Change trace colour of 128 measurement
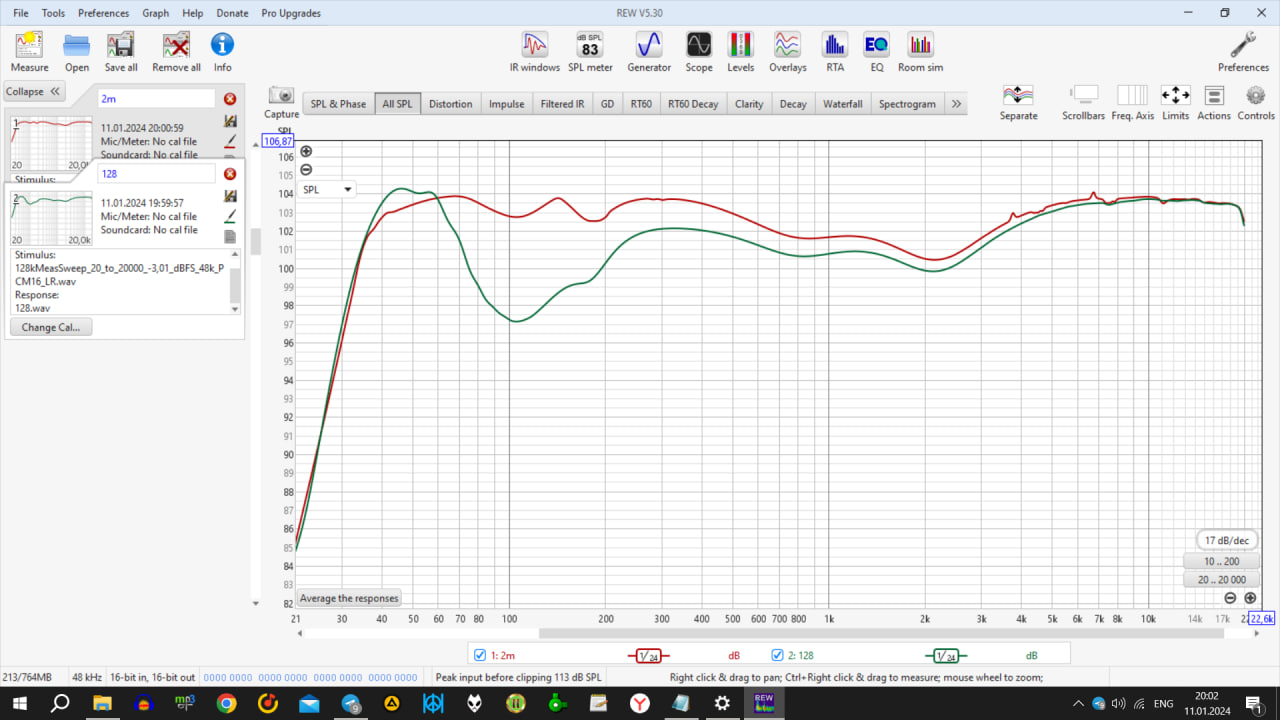1280x720 pixels. point(230,216)
